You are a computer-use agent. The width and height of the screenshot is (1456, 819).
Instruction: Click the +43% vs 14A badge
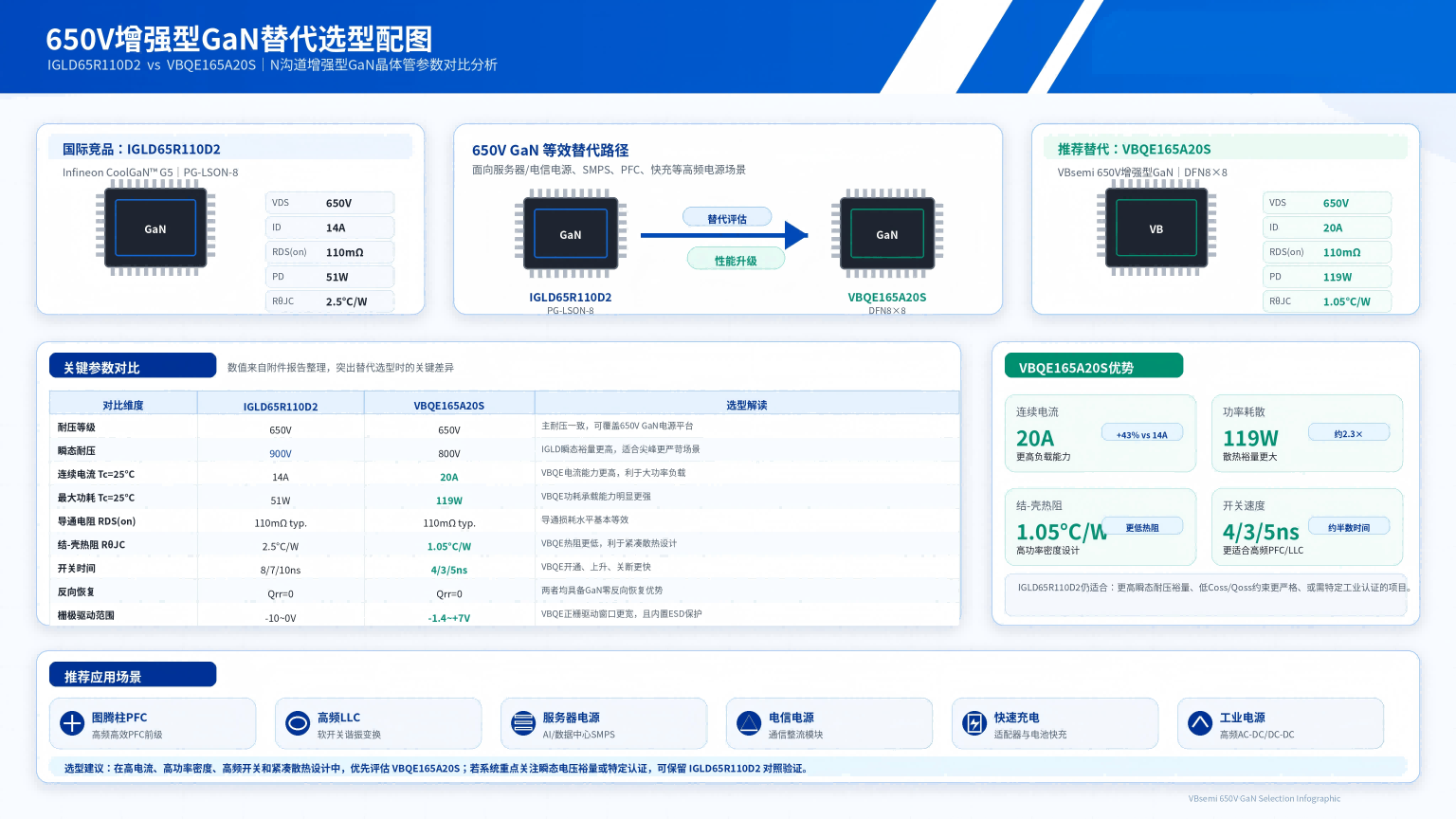[1142, 434]
